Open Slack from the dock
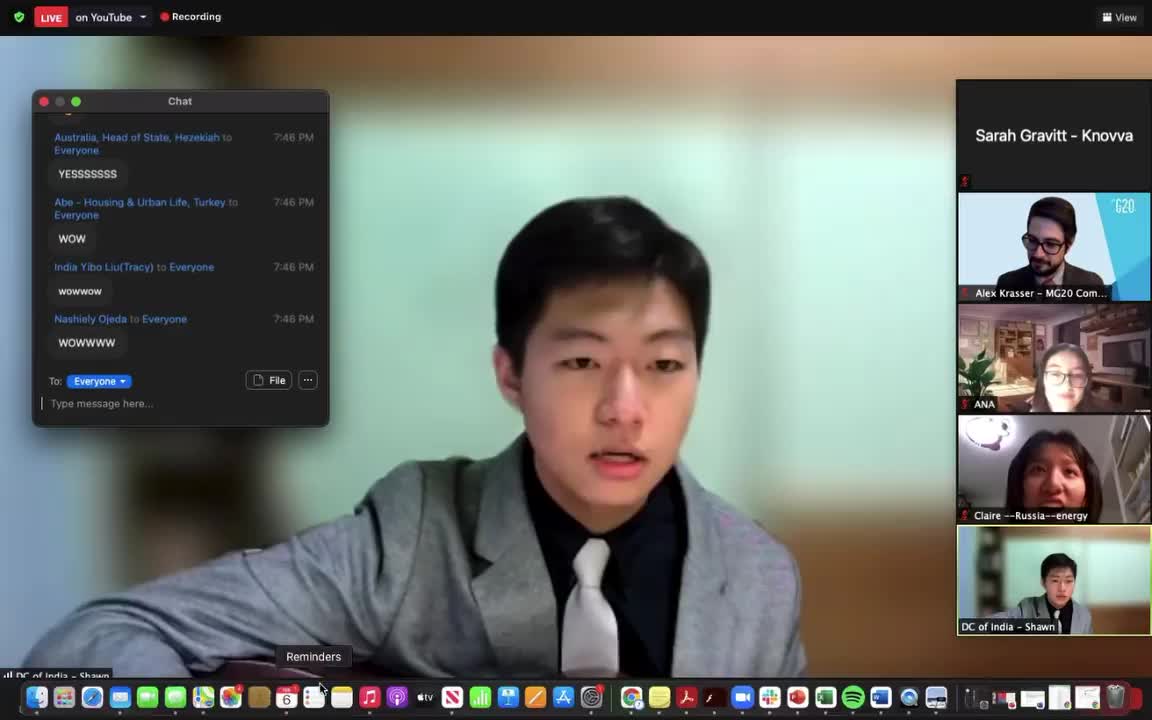 coord(770,697)
